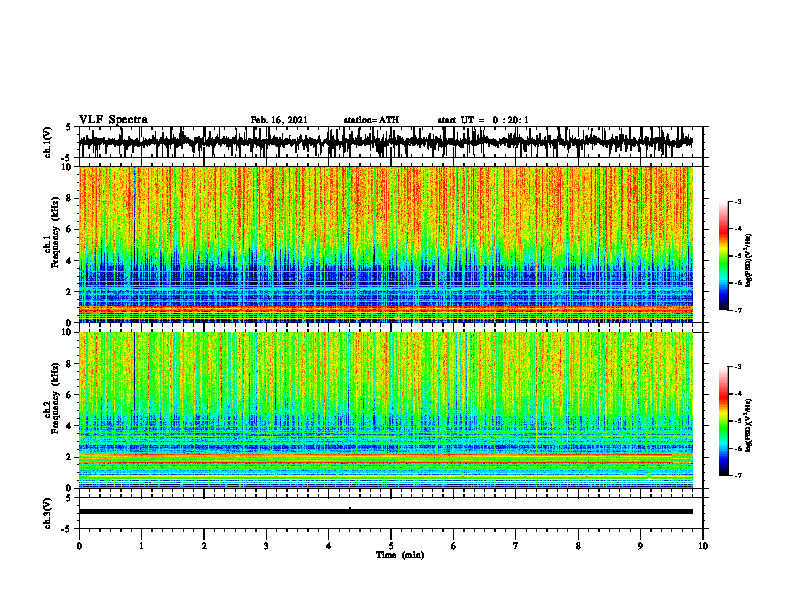Click the "VLF Spectra" plot title
This screenshot has height=612, width=792.
pos(113,120)
